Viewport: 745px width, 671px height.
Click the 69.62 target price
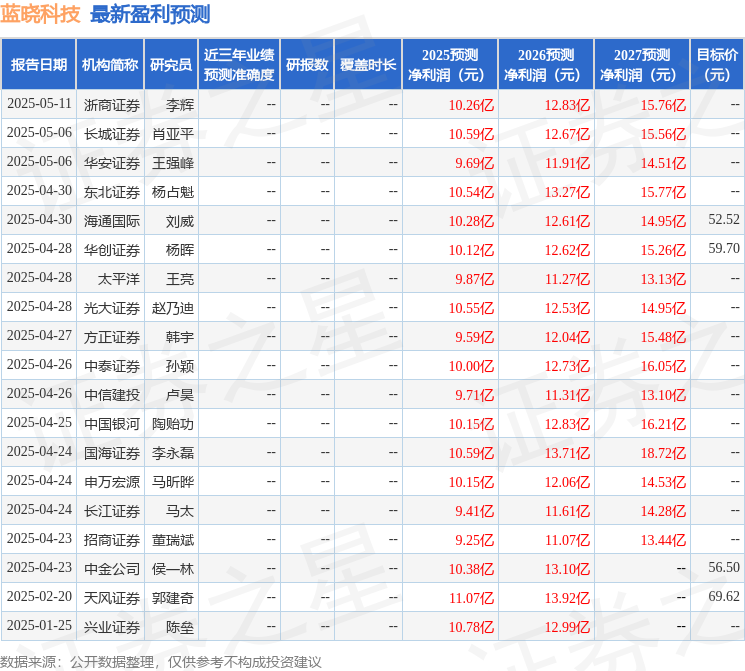pyautogui.click(x=724, y=596)
